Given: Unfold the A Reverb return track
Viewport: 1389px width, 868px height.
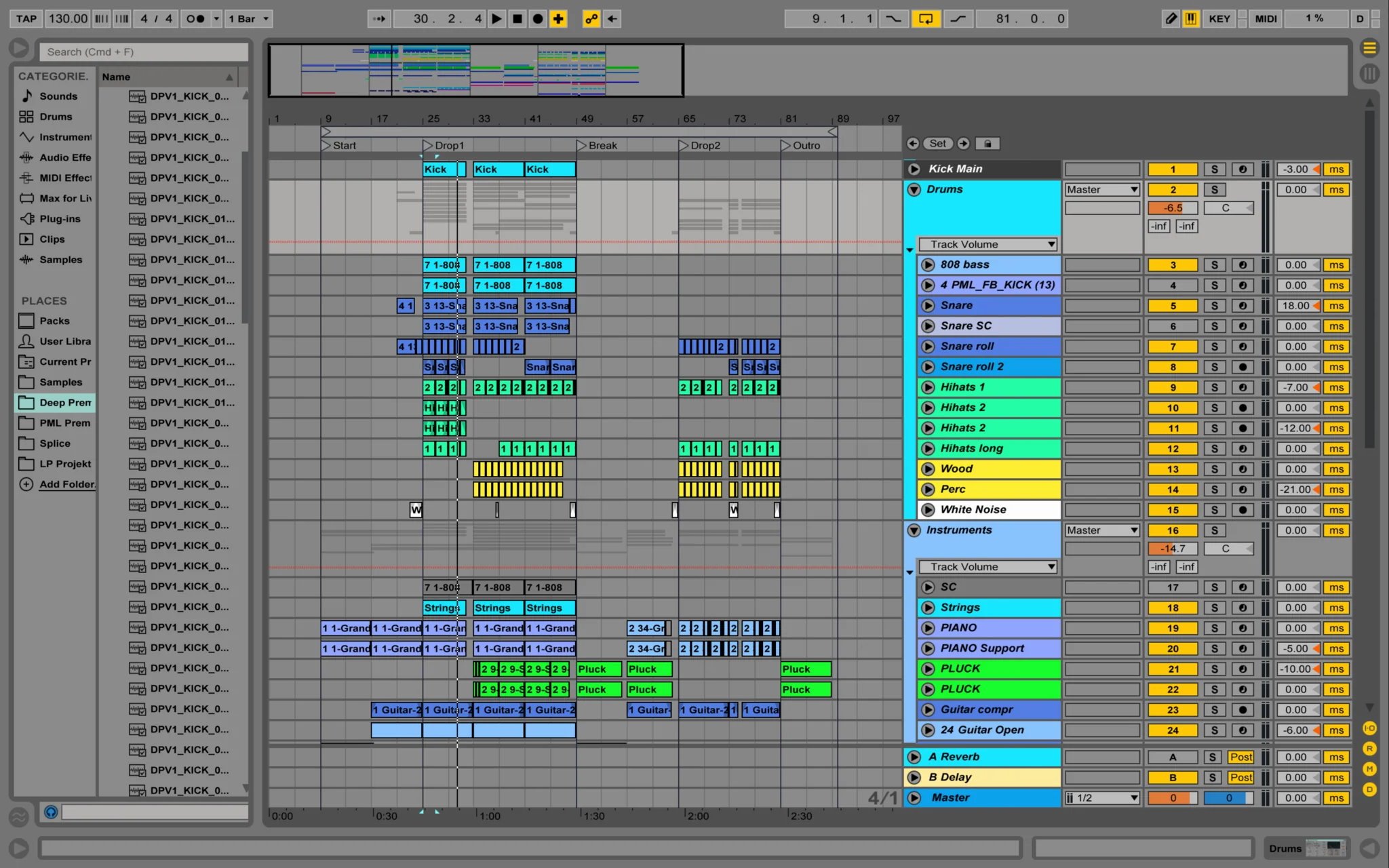Looking at the screenshot, I should (914, 757).
